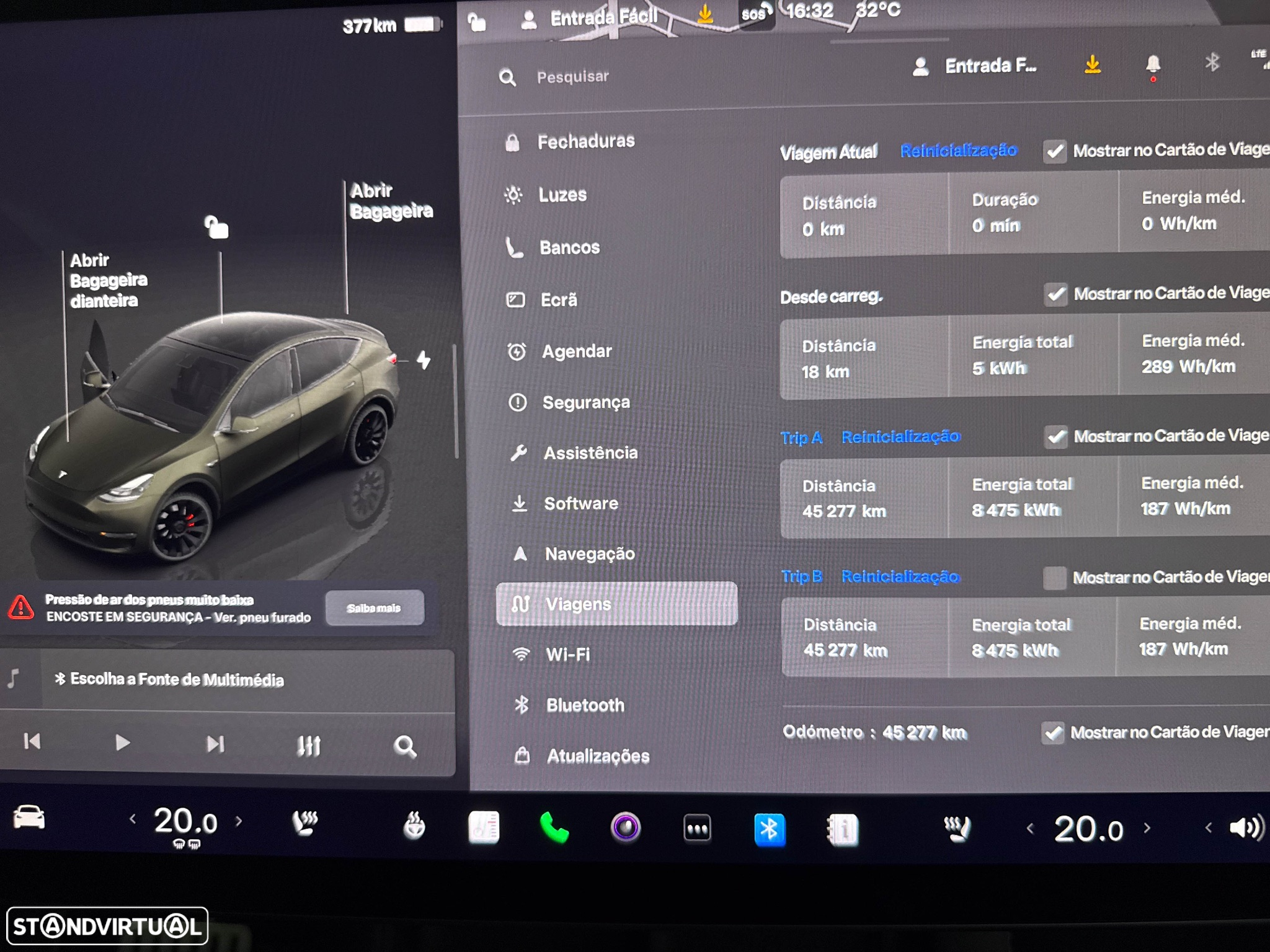Tap Escolha a Fonte de Multimédia
Screen dimensions: 1270x952
[x=169, y=679]
